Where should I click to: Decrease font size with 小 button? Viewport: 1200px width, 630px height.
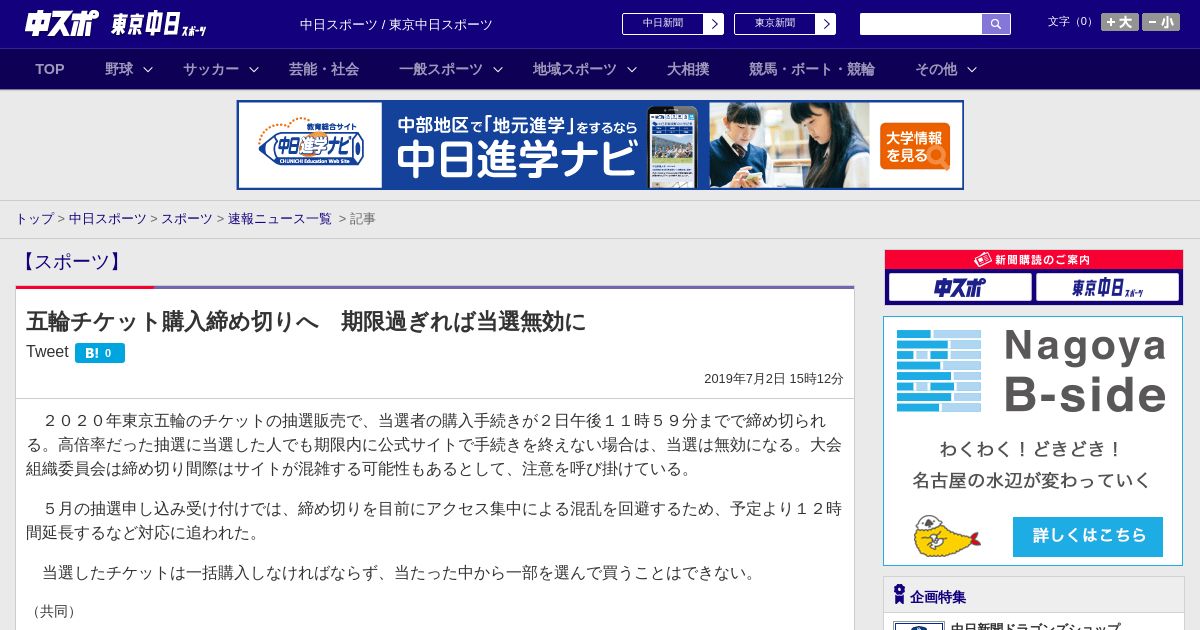pyautogui.click(x=1161, y=22)
